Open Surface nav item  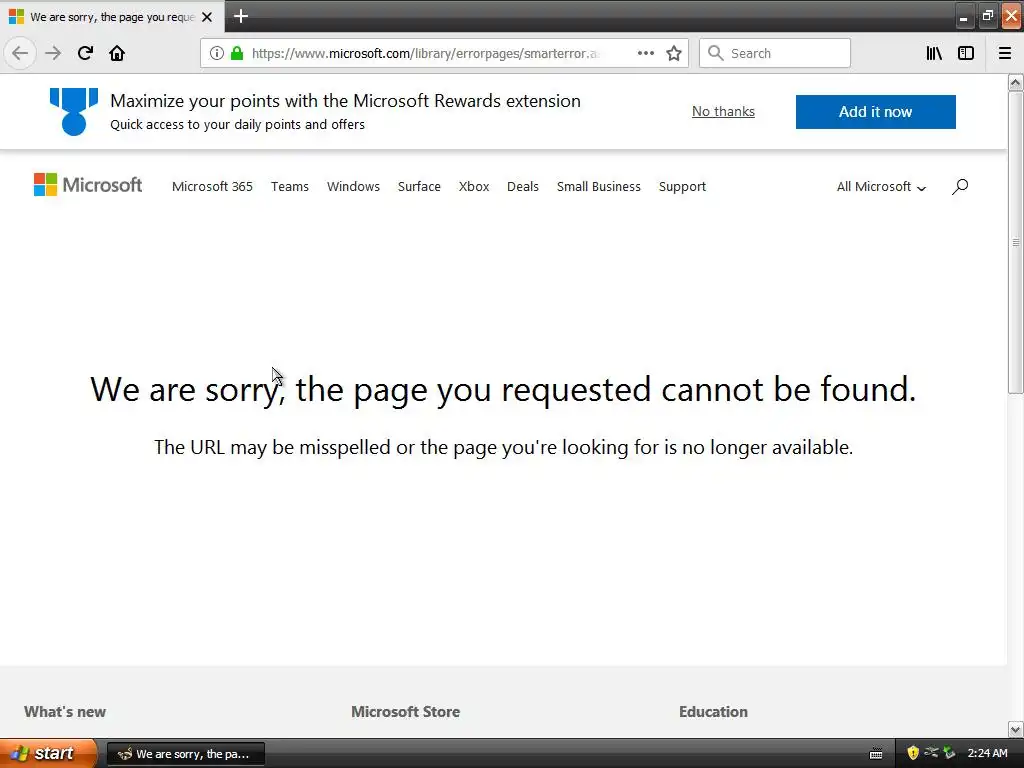tap(419, 187)
